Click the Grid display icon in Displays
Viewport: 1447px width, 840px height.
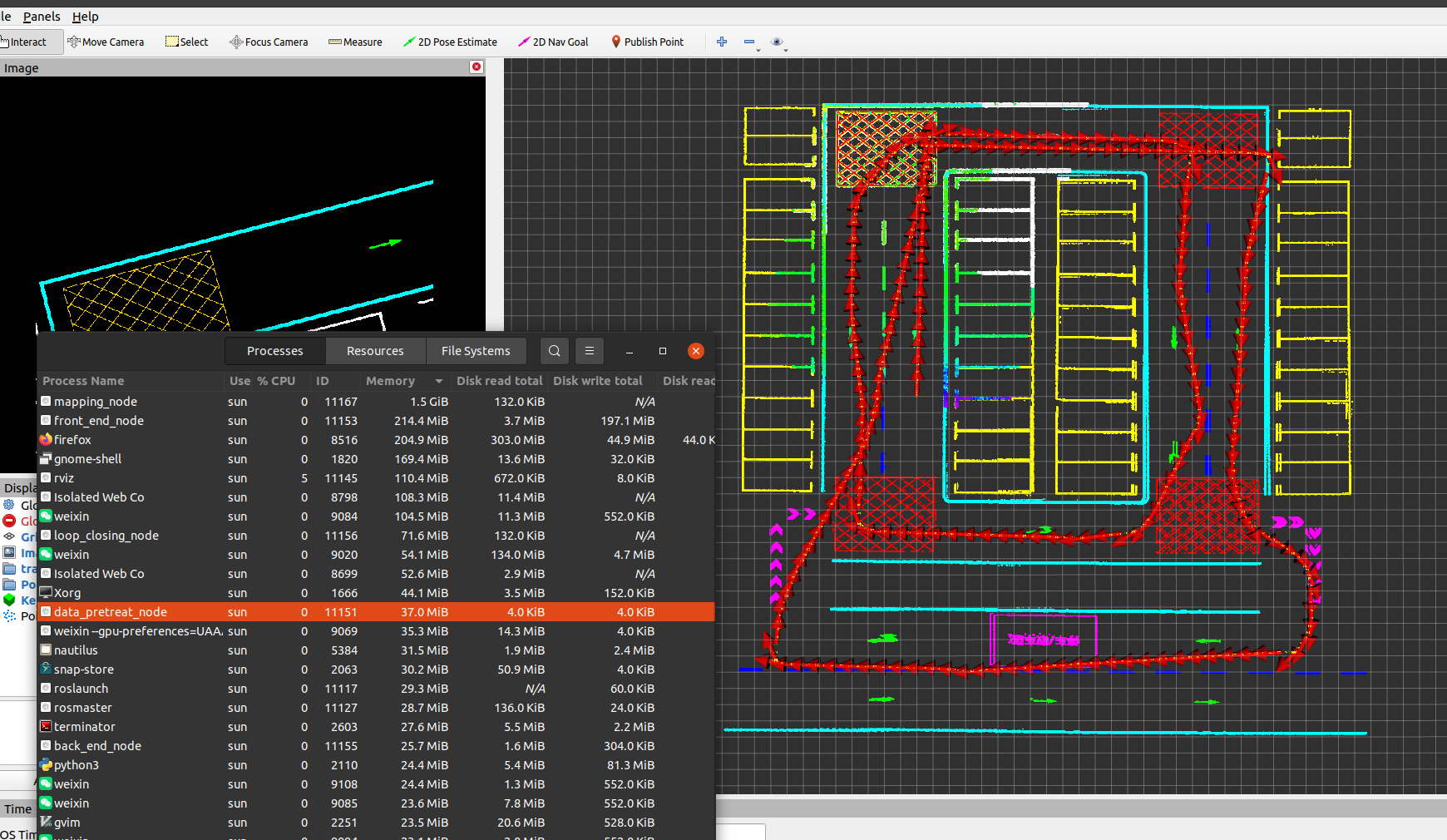9,536
